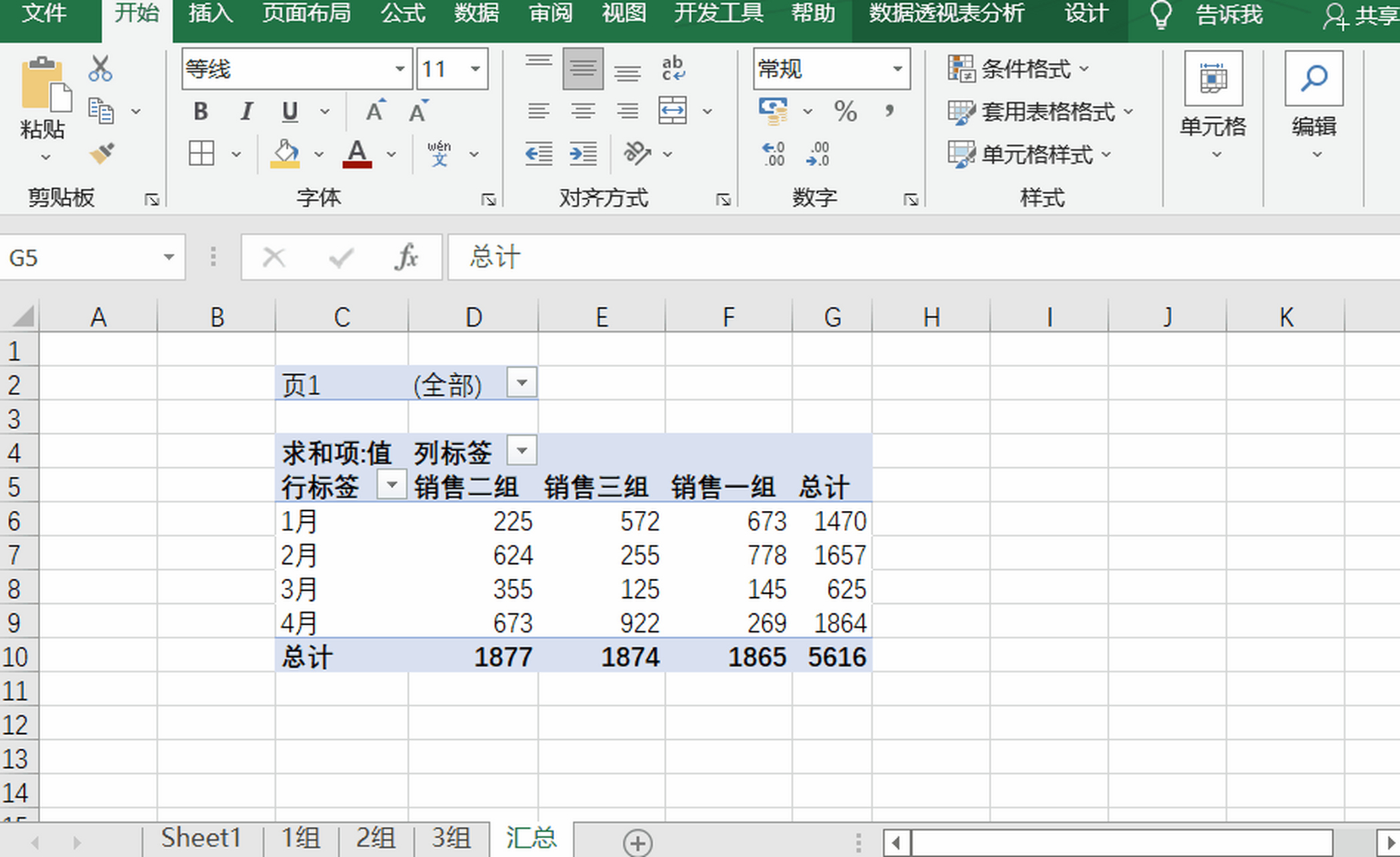Click the Copy icon
Viewport: 1400px width, 857px height.
[x=101, y=111]
